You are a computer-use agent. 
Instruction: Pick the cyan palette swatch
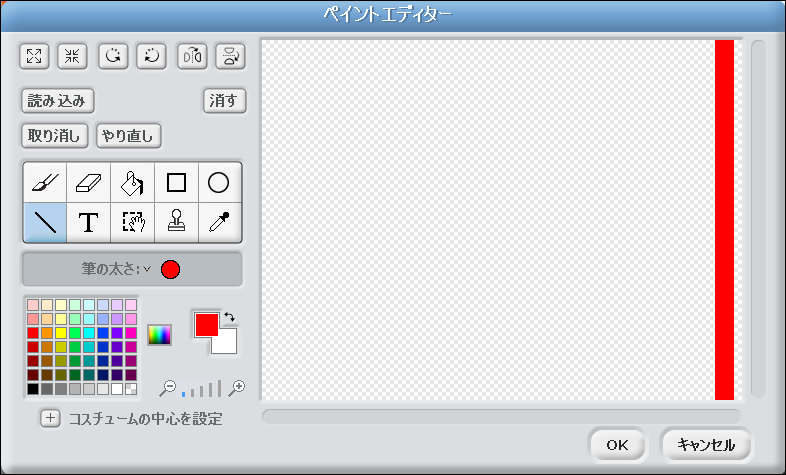[89, 333]
